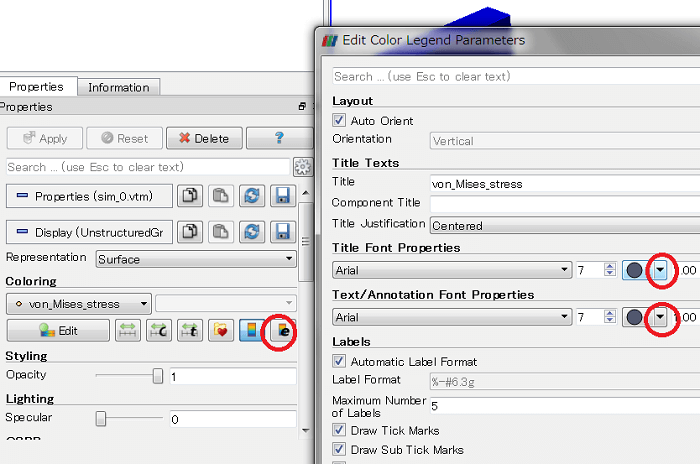Screen dimensions: 700x464
Task: Expand the von_Mises_stress coloring dropdown
Action: (78, 304)
